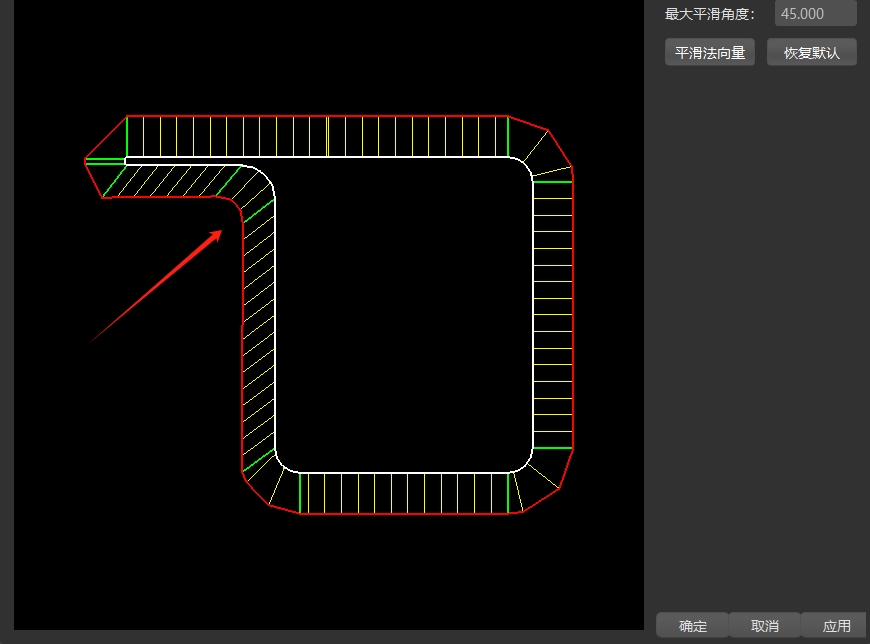Select the 最大平滑角度 label text
Viewport: 870px width, 644px height.
[710, 14]
